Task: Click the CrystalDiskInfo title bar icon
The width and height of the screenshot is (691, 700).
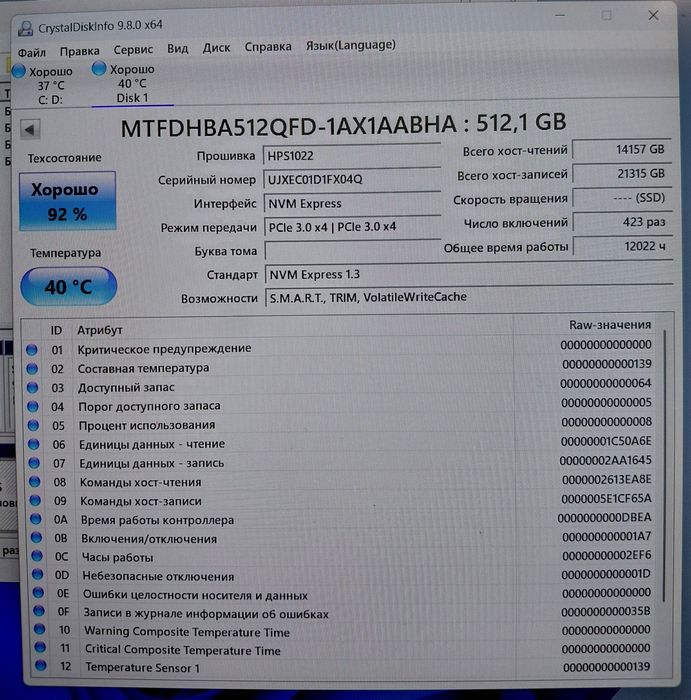Action: coord(25,29)
